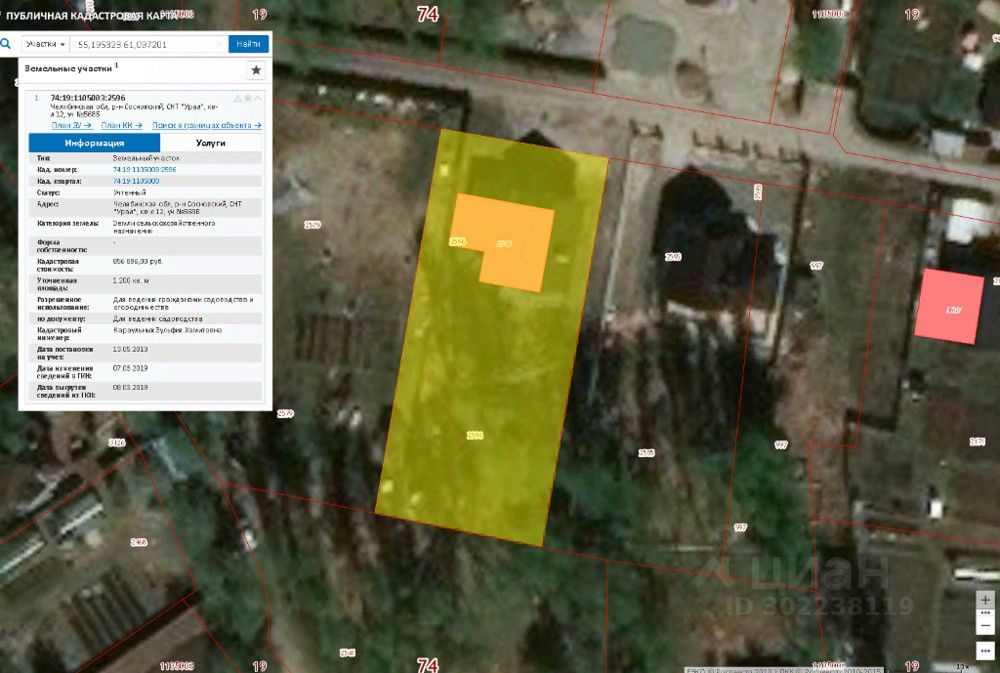Open the План ЗУ link
Viewport: 1000px width, 673px height.
(x=71, y=125)
